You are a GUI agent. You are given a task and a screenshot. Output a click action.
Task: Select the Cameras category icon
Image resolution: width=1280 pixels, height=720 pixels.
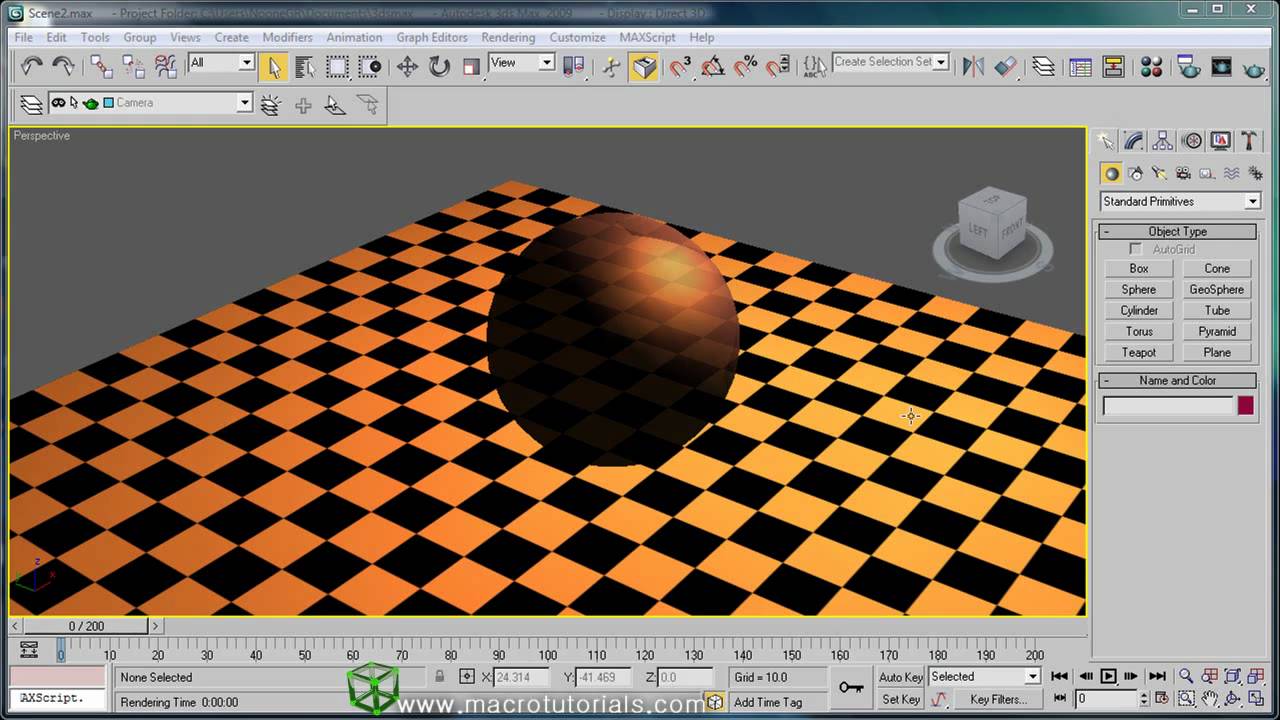pyautogui.click(x=1183, y=173)
